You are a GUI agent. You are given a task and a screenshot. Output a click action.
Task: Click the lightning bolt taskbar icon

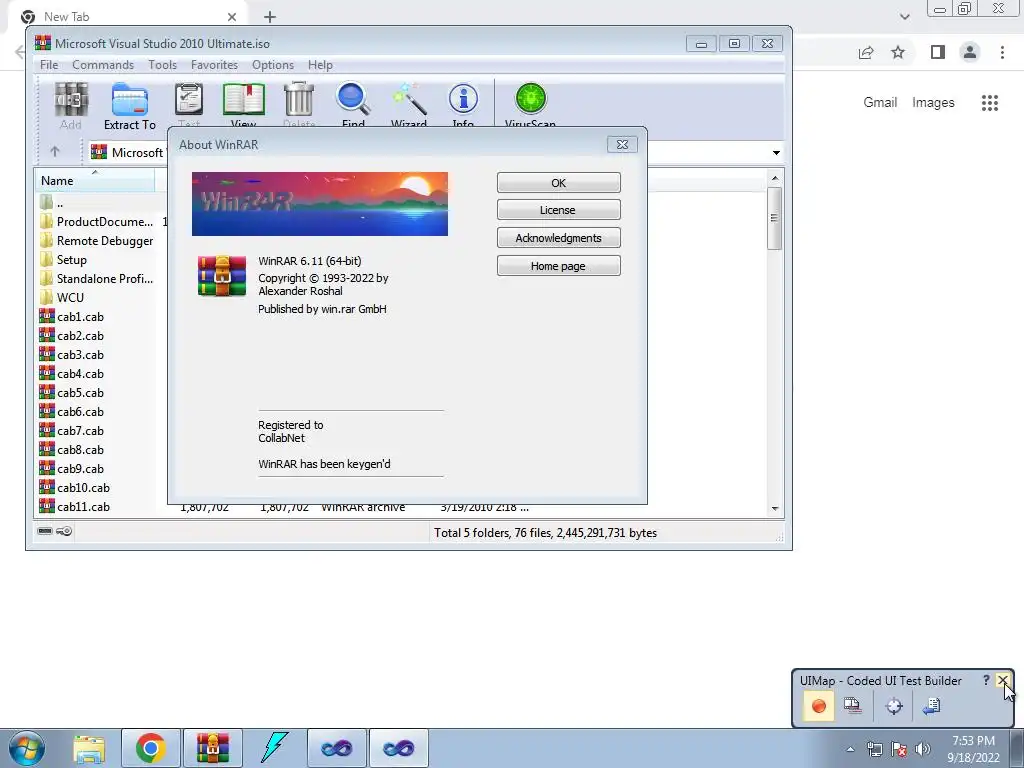tap(274, 748)
